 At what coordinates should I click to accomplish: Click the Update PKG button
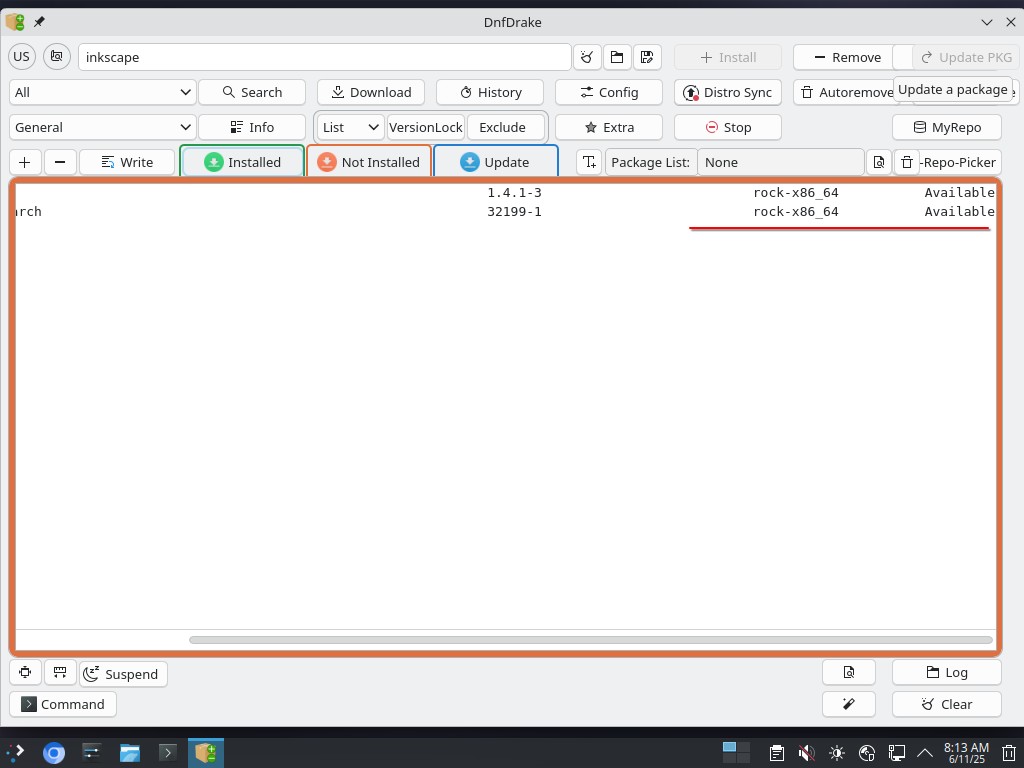click(966, 57)
